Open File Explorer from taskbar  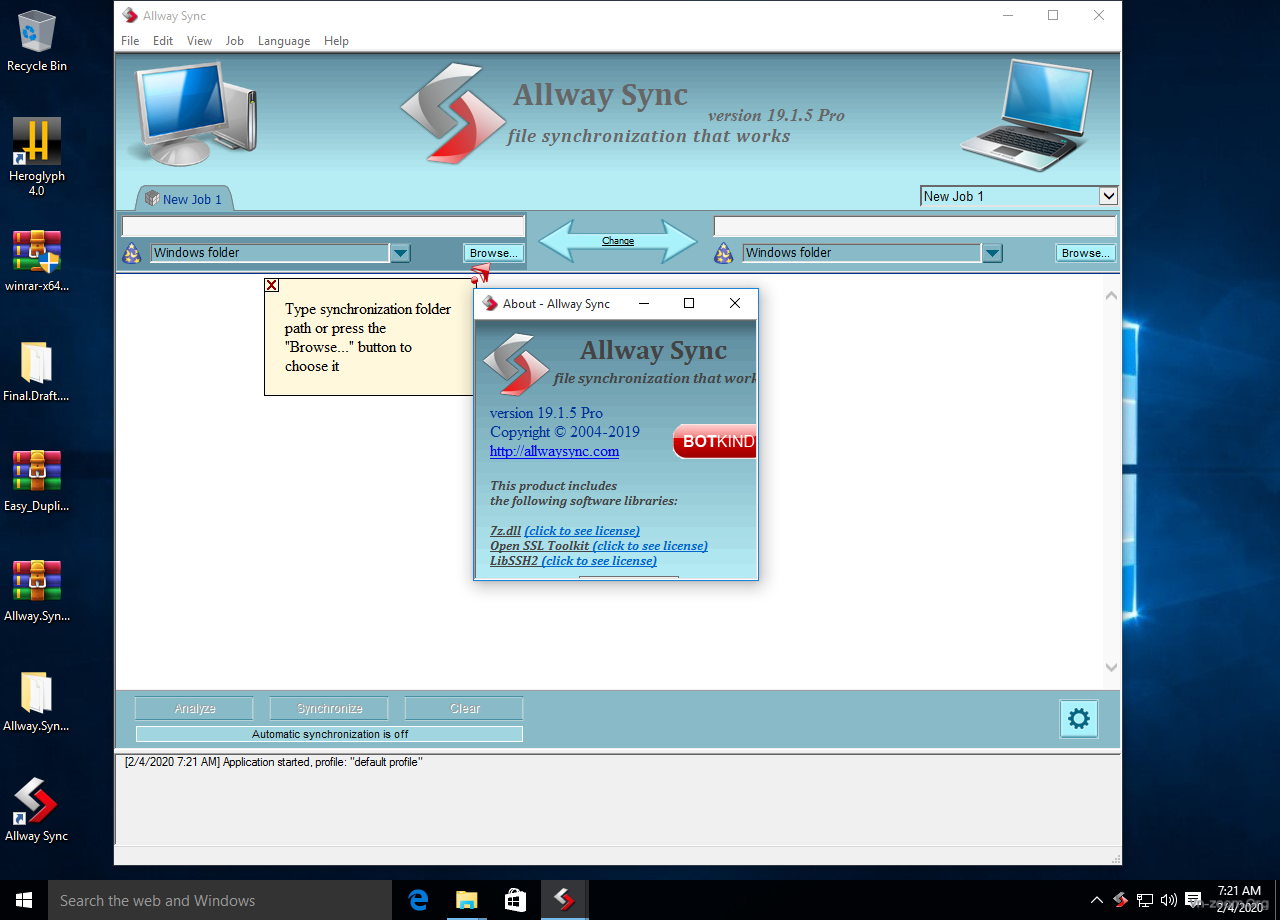467,900
